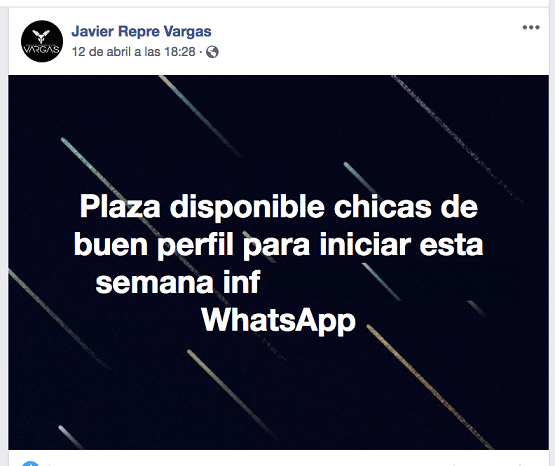Click the VARGAS wordmark in the avatar

(x=41, y=50)
